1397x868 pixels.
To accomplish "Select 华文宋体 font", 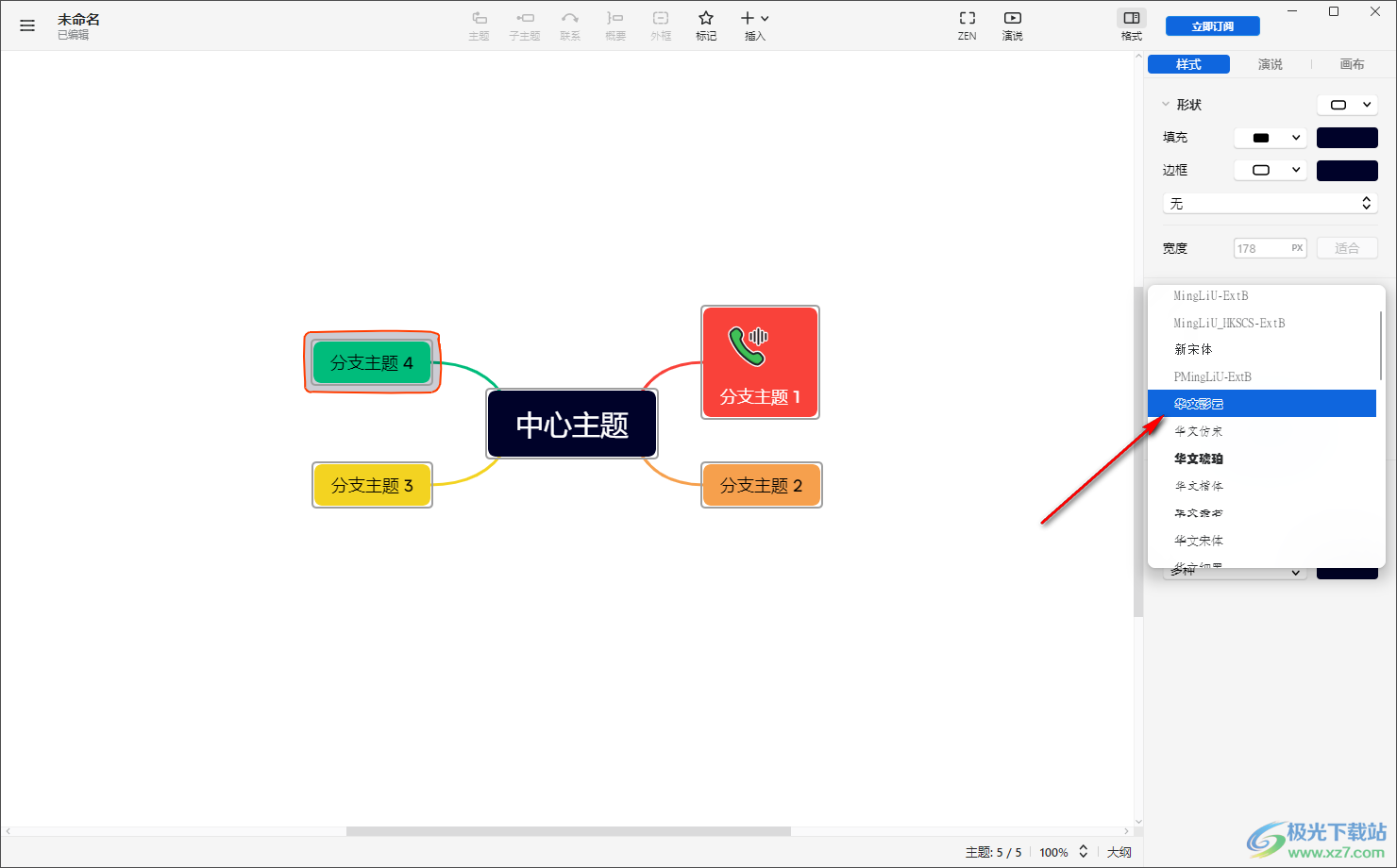I will [x=1262, y=541].
